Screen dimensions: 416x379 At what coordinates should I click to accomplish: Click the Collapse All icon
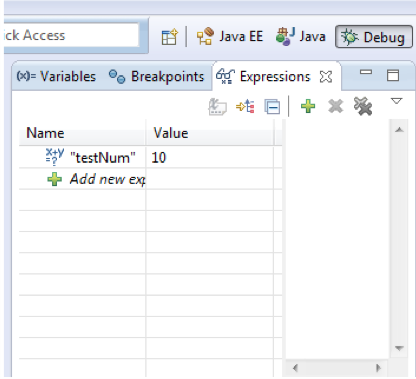click(272, 107)
